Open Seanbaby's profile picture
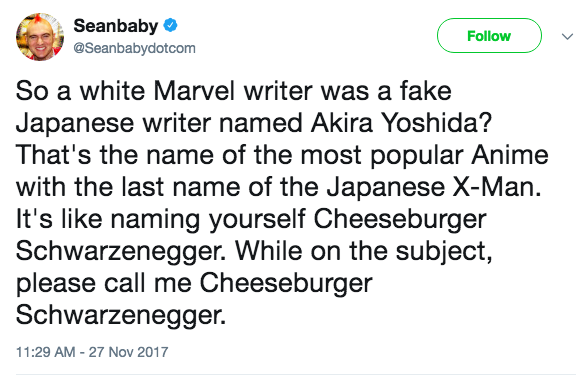This screenshot has height=375, width=584. click(x=40, y=36)
